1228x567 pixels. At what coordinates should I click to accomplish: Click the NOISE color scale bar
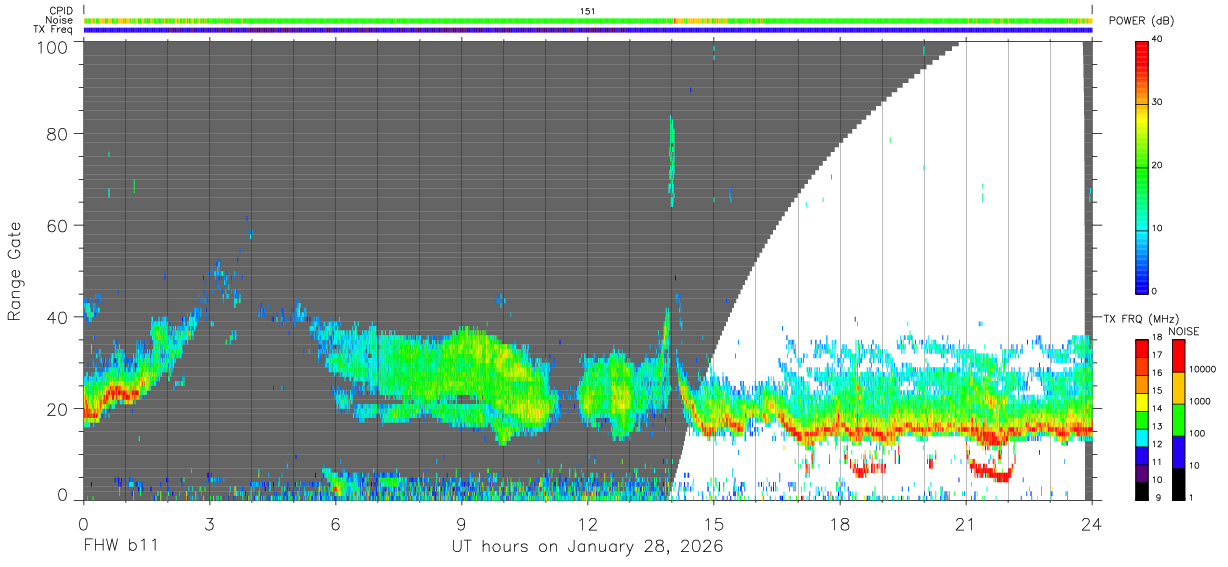pos(1178,419)
